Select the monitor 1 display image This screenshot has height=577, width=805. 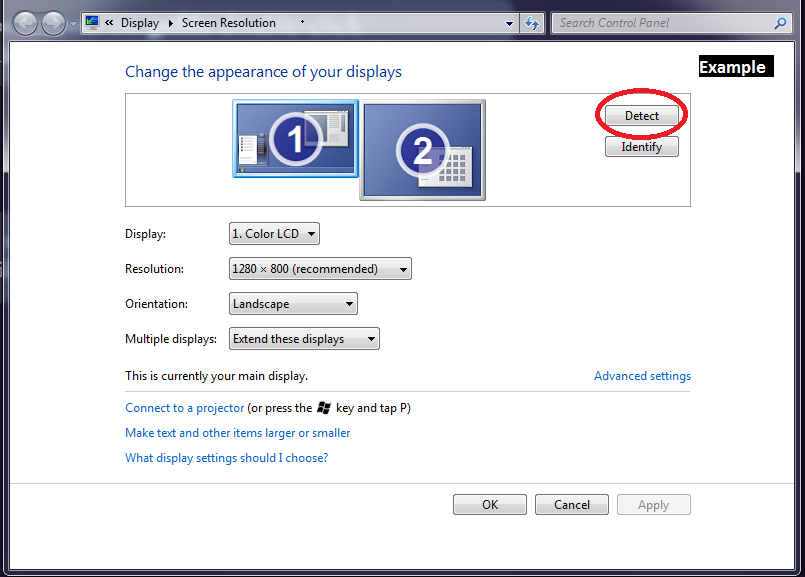(295, 138)
